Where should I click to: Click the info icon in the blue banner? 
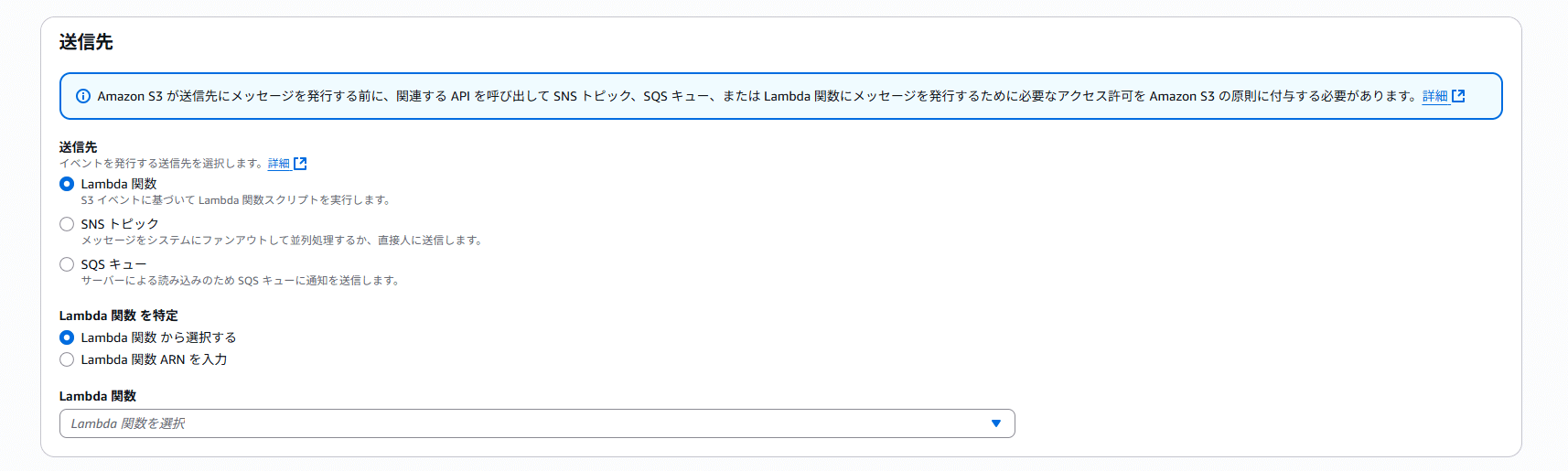pyautogui.click(x=83, y=96)
